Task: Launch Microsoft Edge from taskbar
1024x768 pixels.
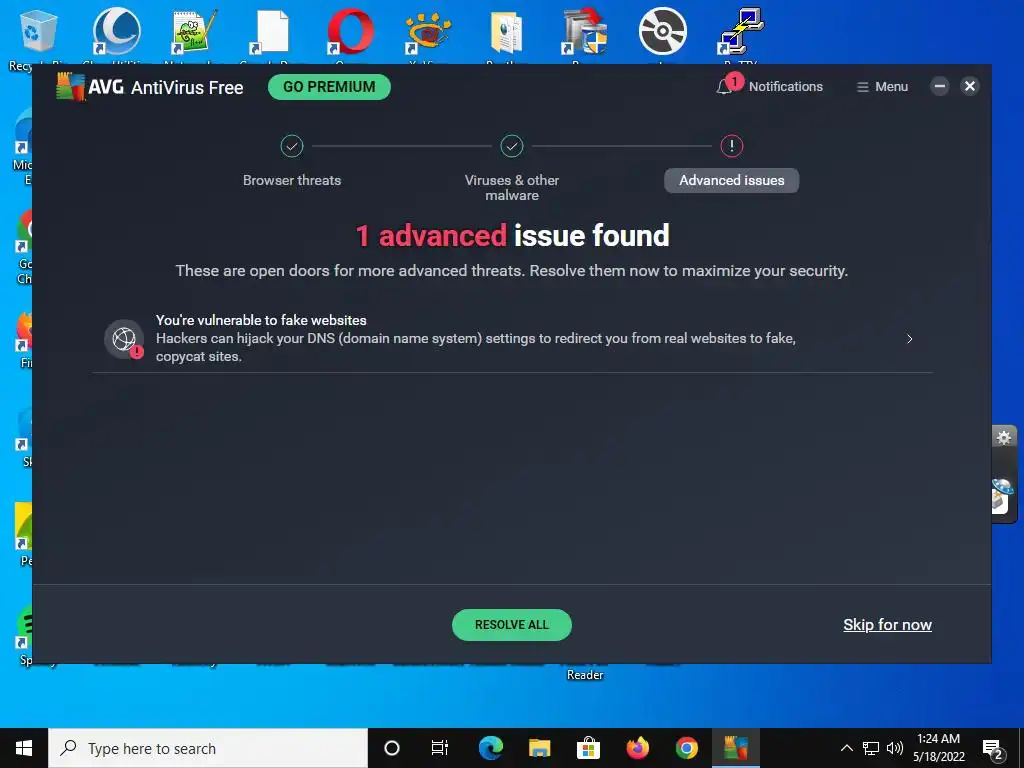Action: tap(490, 748)
